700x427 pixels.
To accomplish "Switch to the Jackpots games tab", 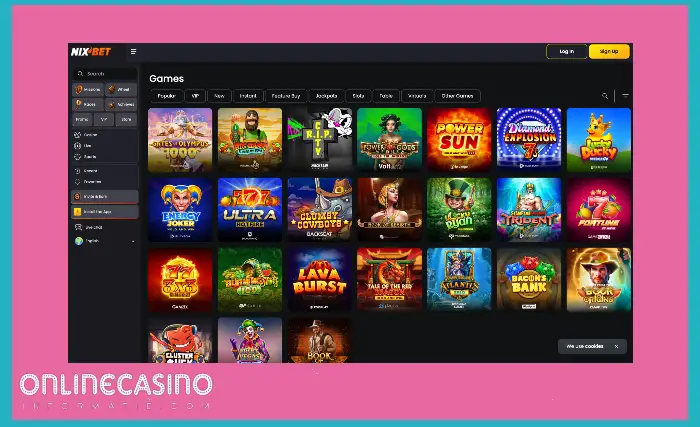I will click(x=326, y=96).
